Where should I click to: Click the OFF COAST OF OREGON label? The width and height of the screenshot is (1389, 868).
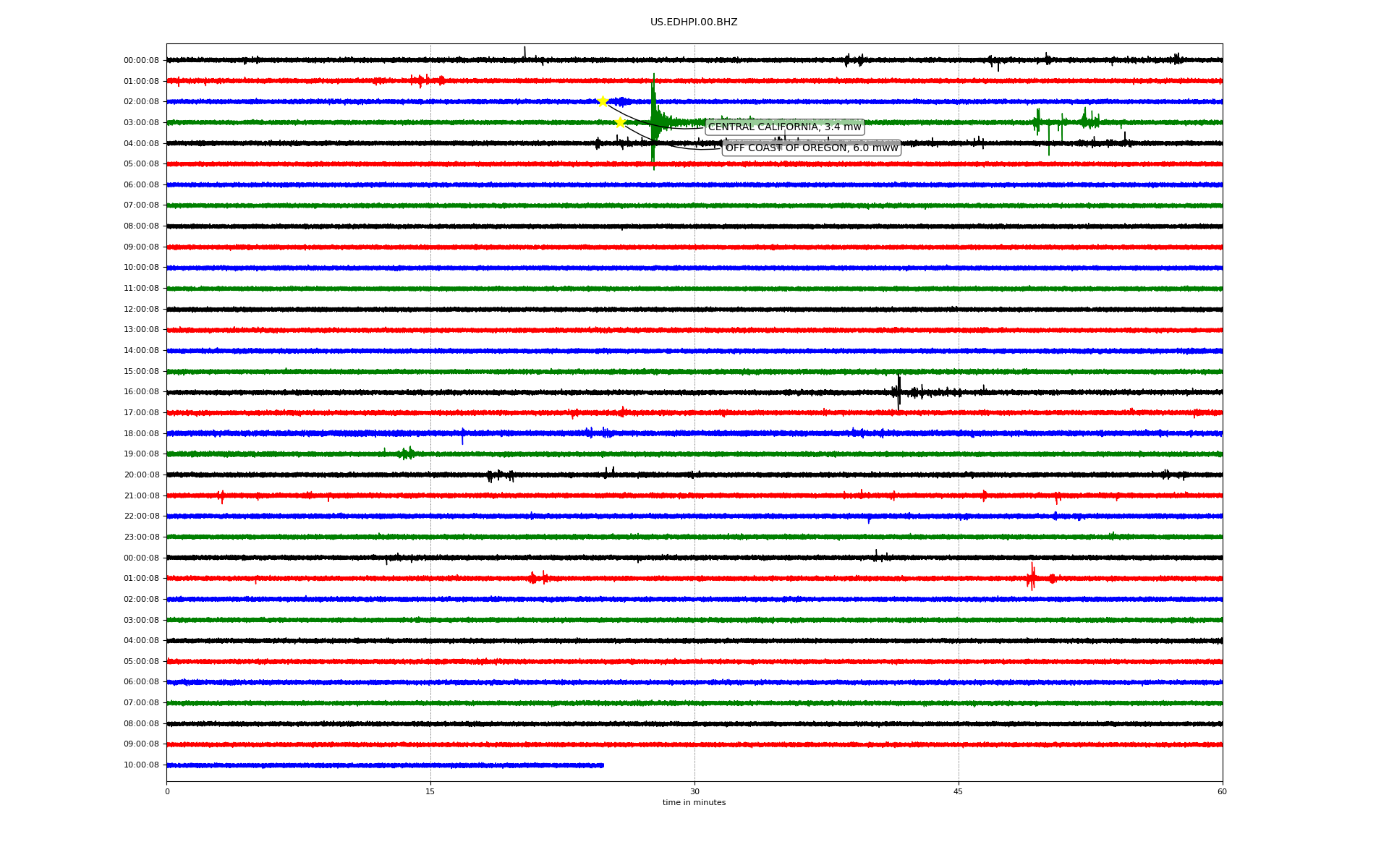pos(811,148)
